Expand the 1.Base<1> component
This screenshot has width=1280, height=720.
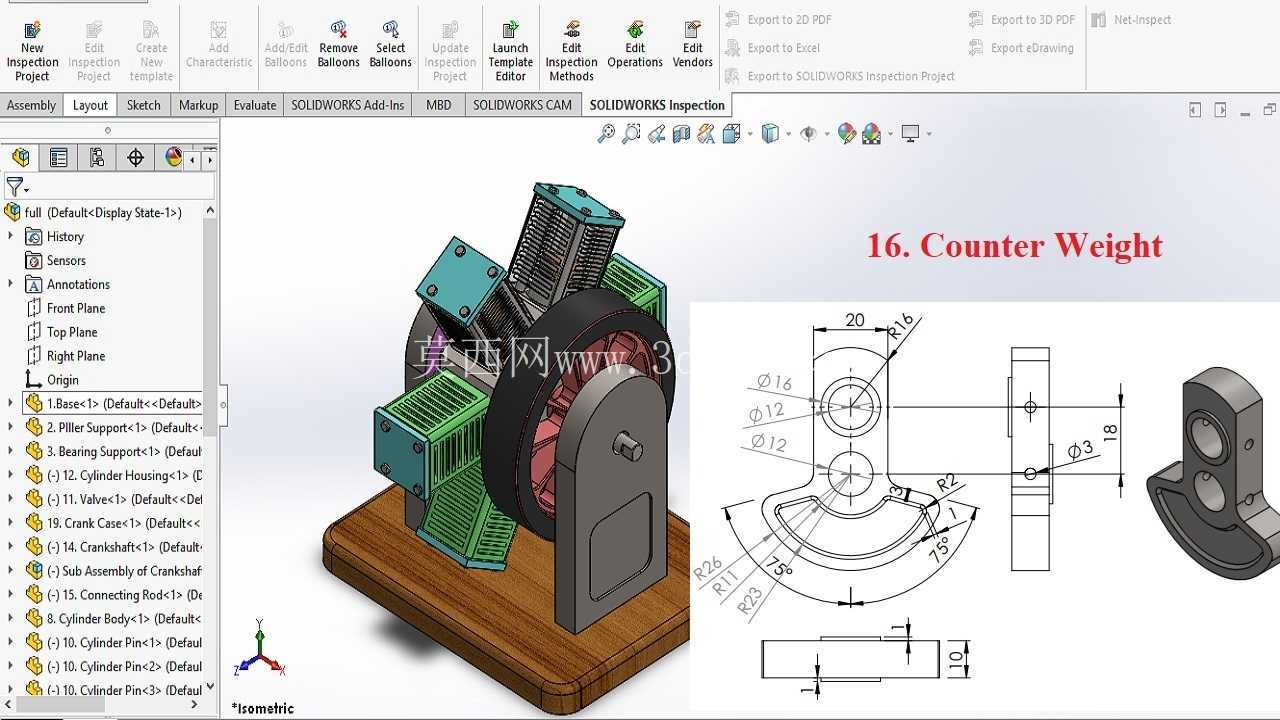click(x=11, y=403)
